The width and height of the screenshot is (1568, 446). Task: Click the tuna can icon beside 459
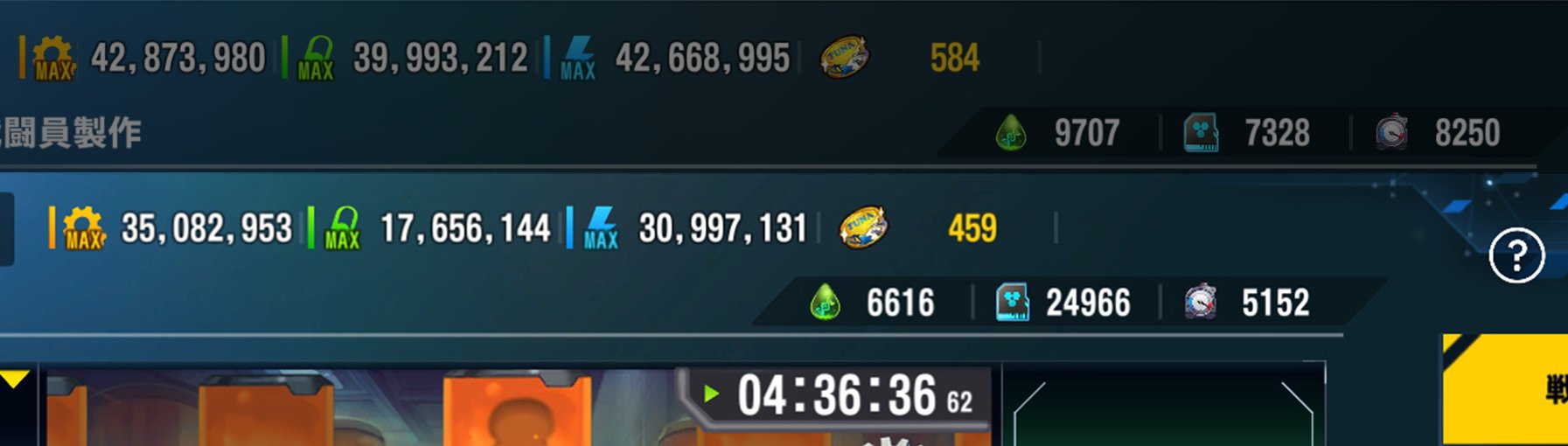pos(862,227)
